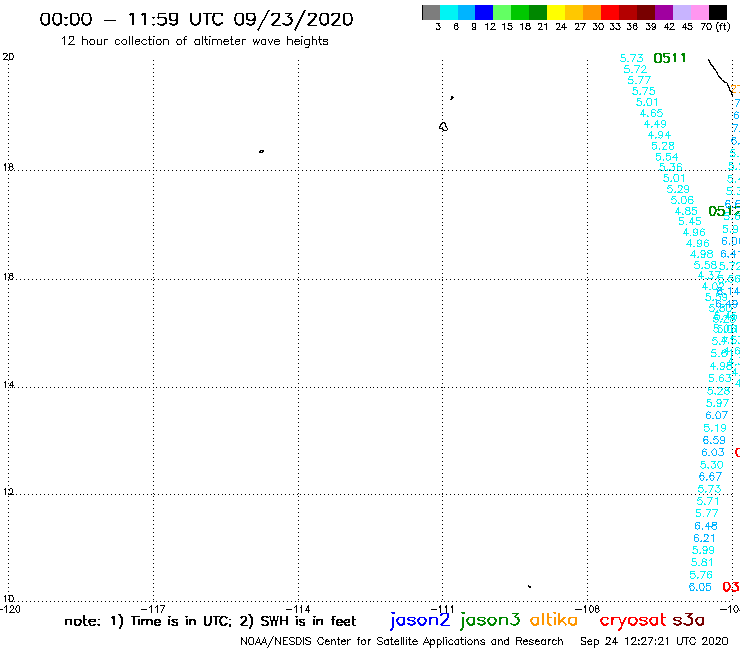Screen dimensions: 740x650
Task: Click the NOAA/NESDIS credit line
Action: pyautogui.click(x=402, y=641)
